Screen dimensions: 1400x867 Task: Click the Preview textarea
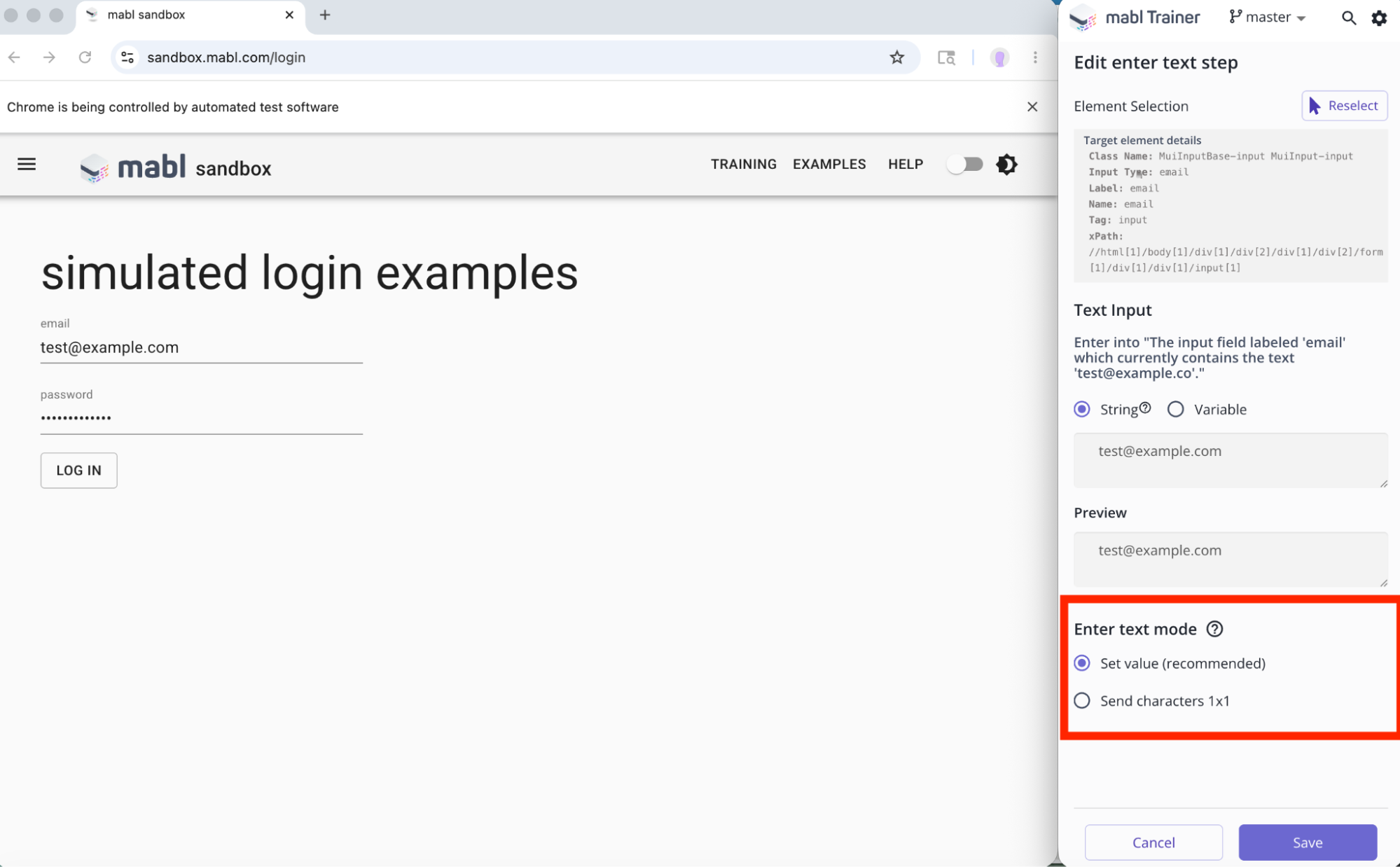(x=1231, y=560)
